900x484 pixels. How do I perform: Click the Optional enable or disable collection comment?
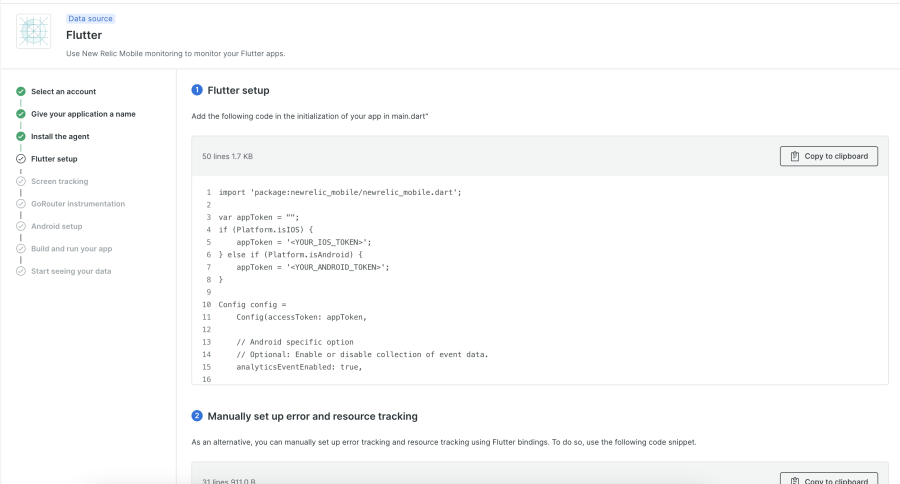[x=362, y=354]
